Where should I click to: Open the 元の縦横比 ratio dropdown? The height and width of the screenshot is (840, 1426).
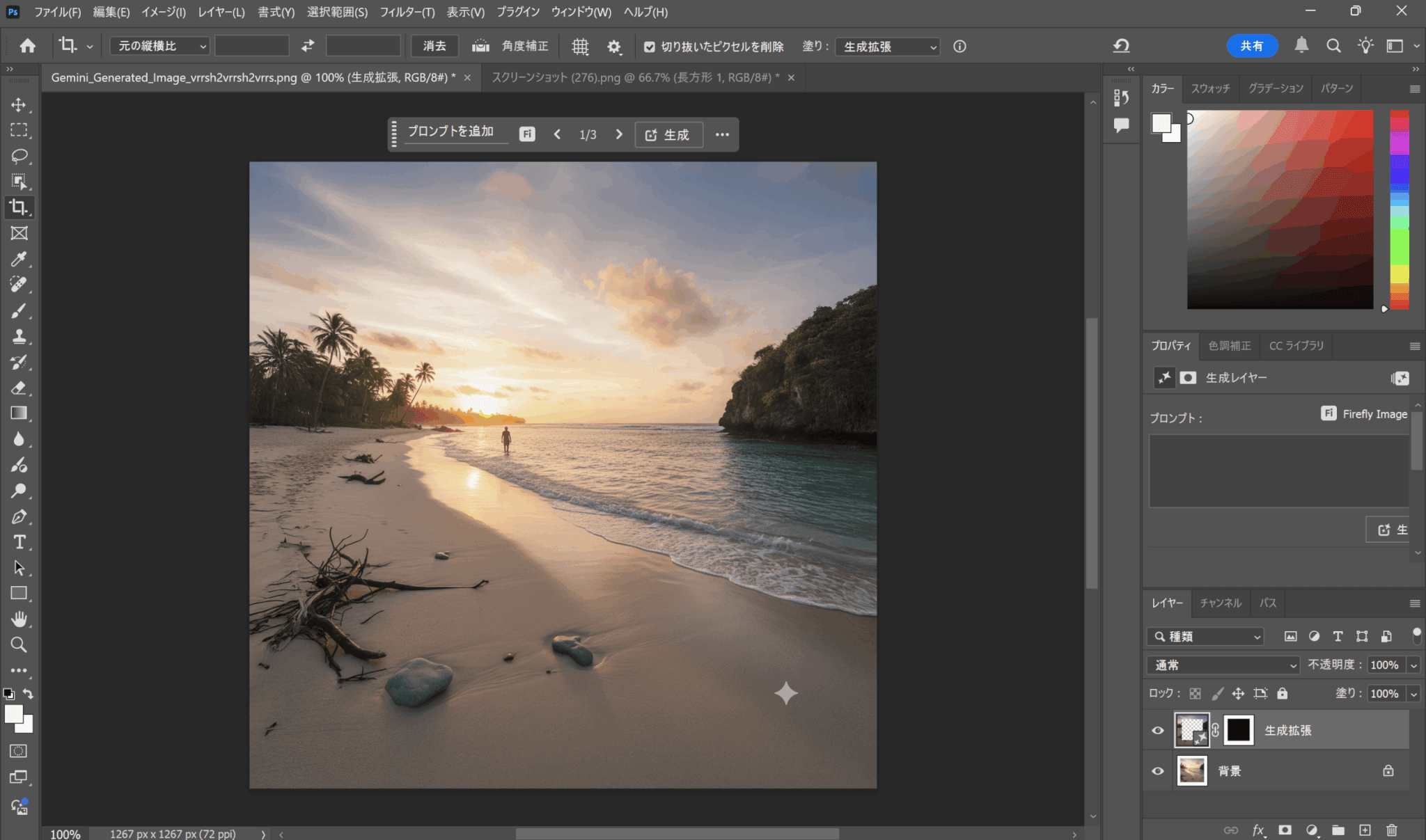point(160,46)
